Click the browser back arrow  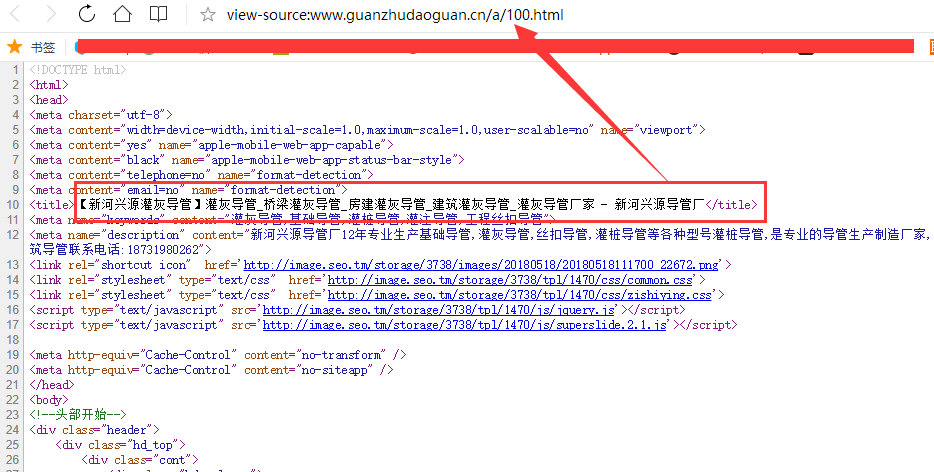pyautogui.click(x=15, y=14)
